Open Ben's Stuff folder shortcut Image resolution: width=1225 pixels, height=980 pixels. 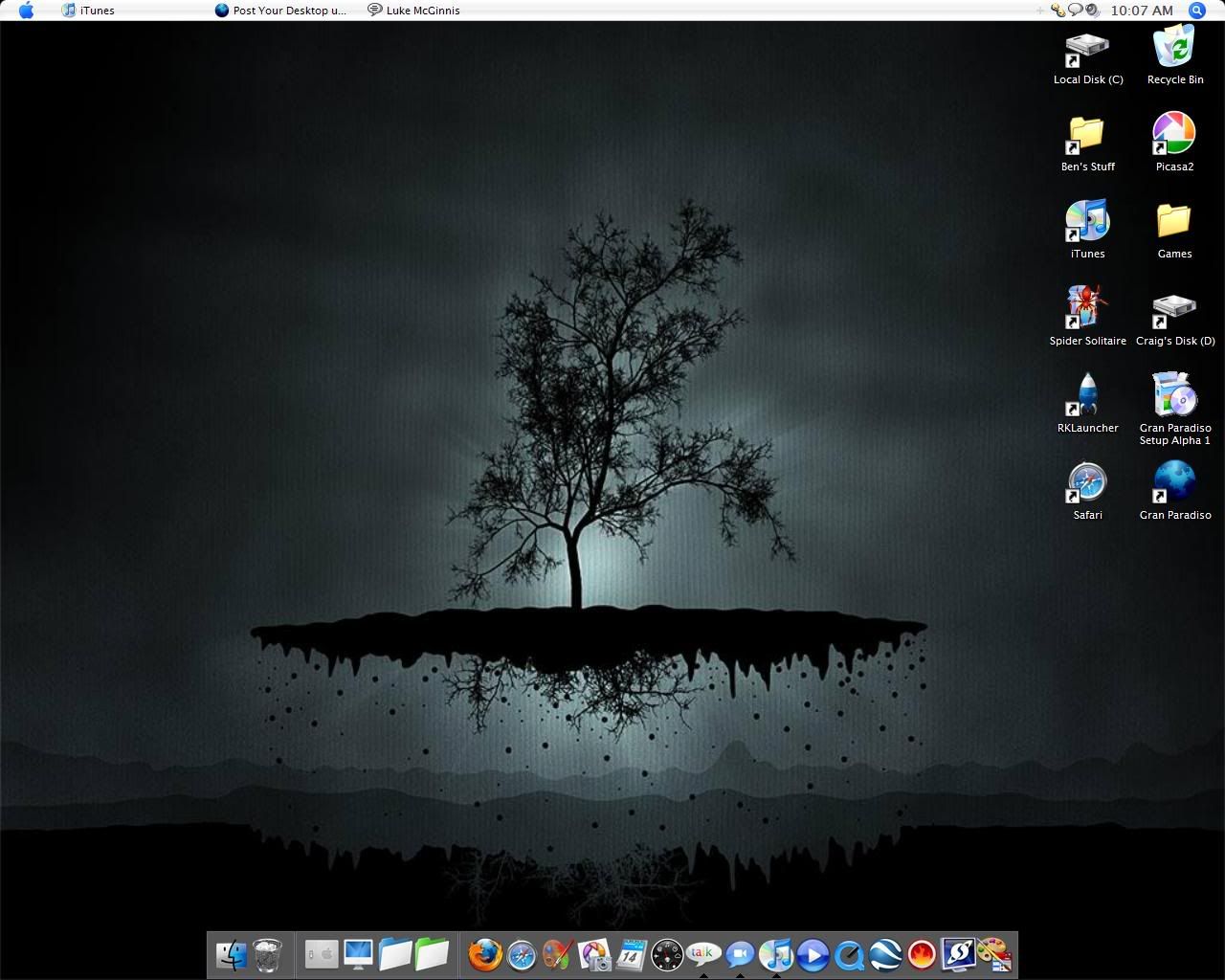[x=1088, y=145]
